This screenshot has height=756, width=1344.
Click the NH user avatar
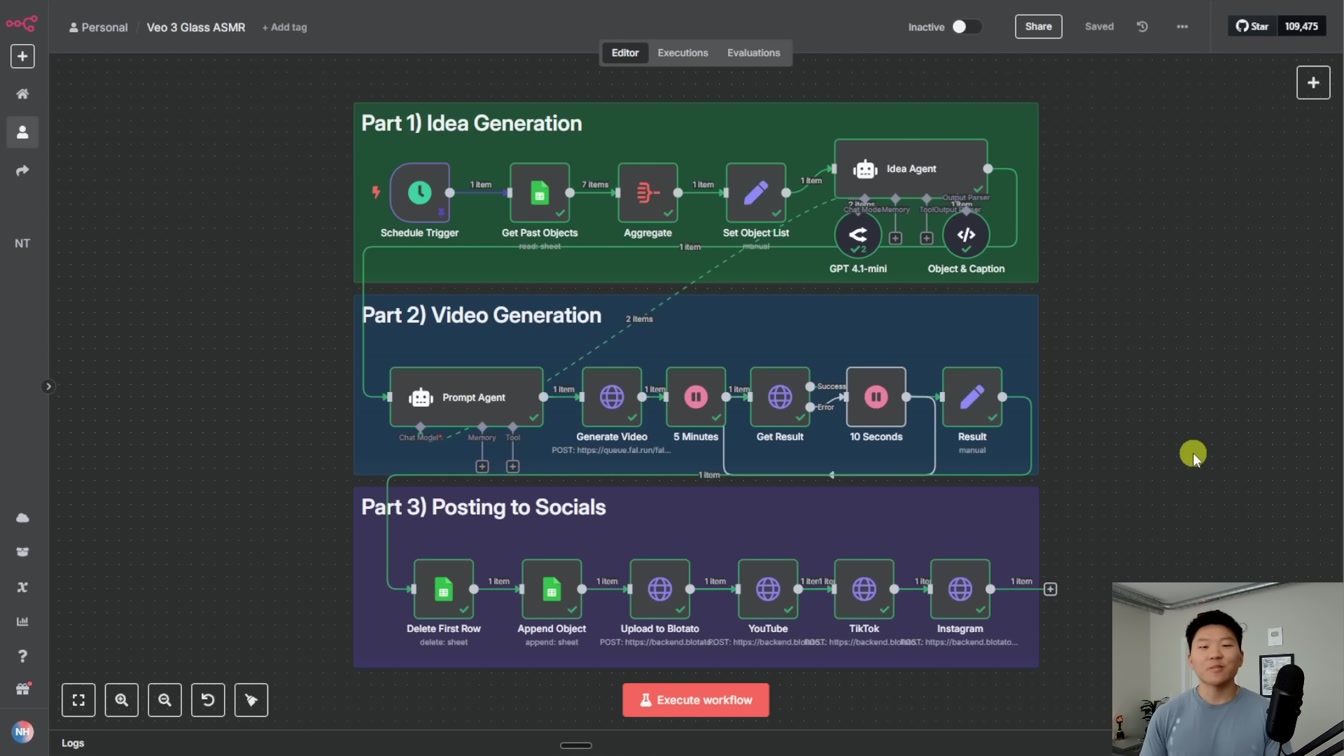tap(22, 732)
